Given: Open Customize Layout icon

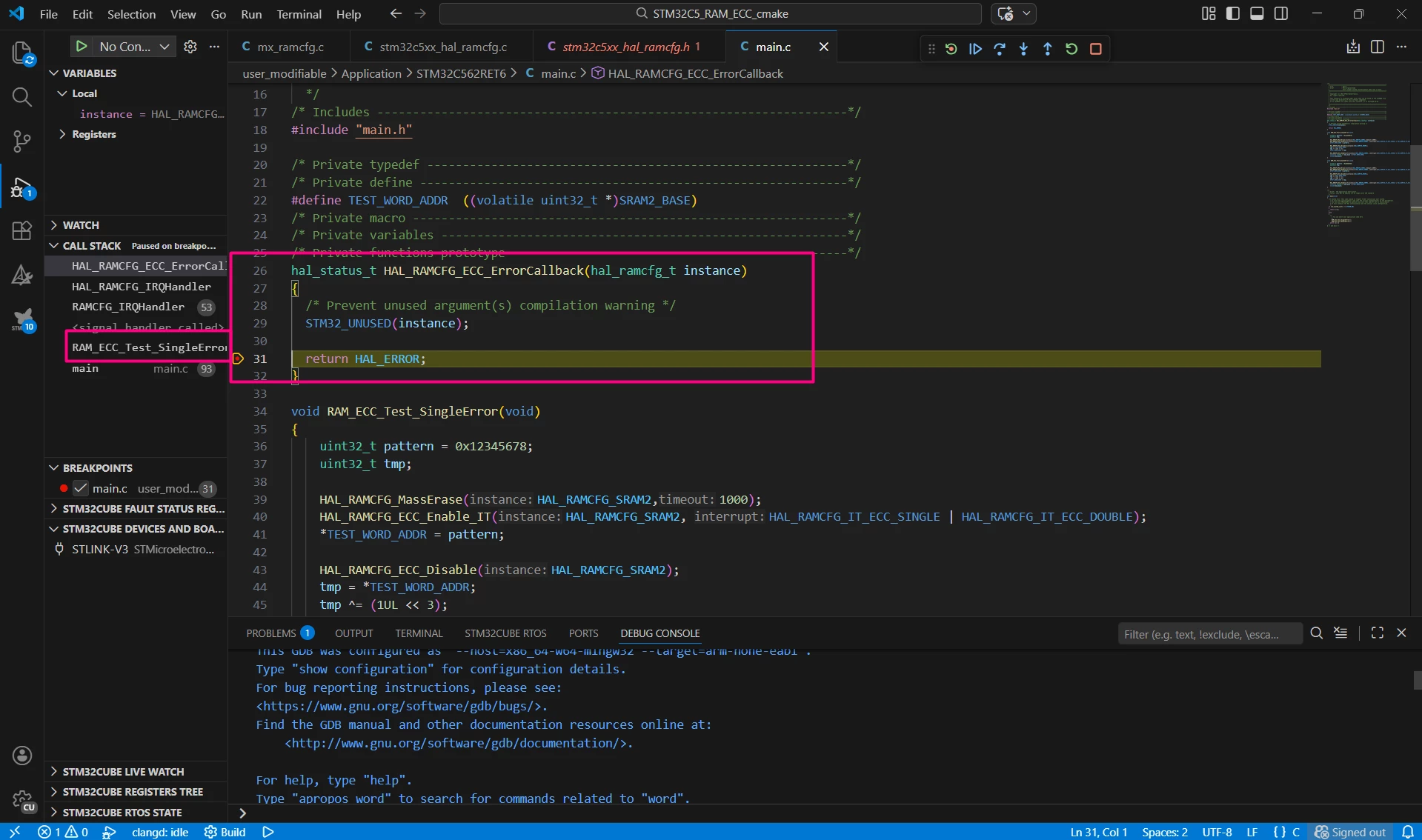Looking at the screenshot, I should tap(1209, 13).
